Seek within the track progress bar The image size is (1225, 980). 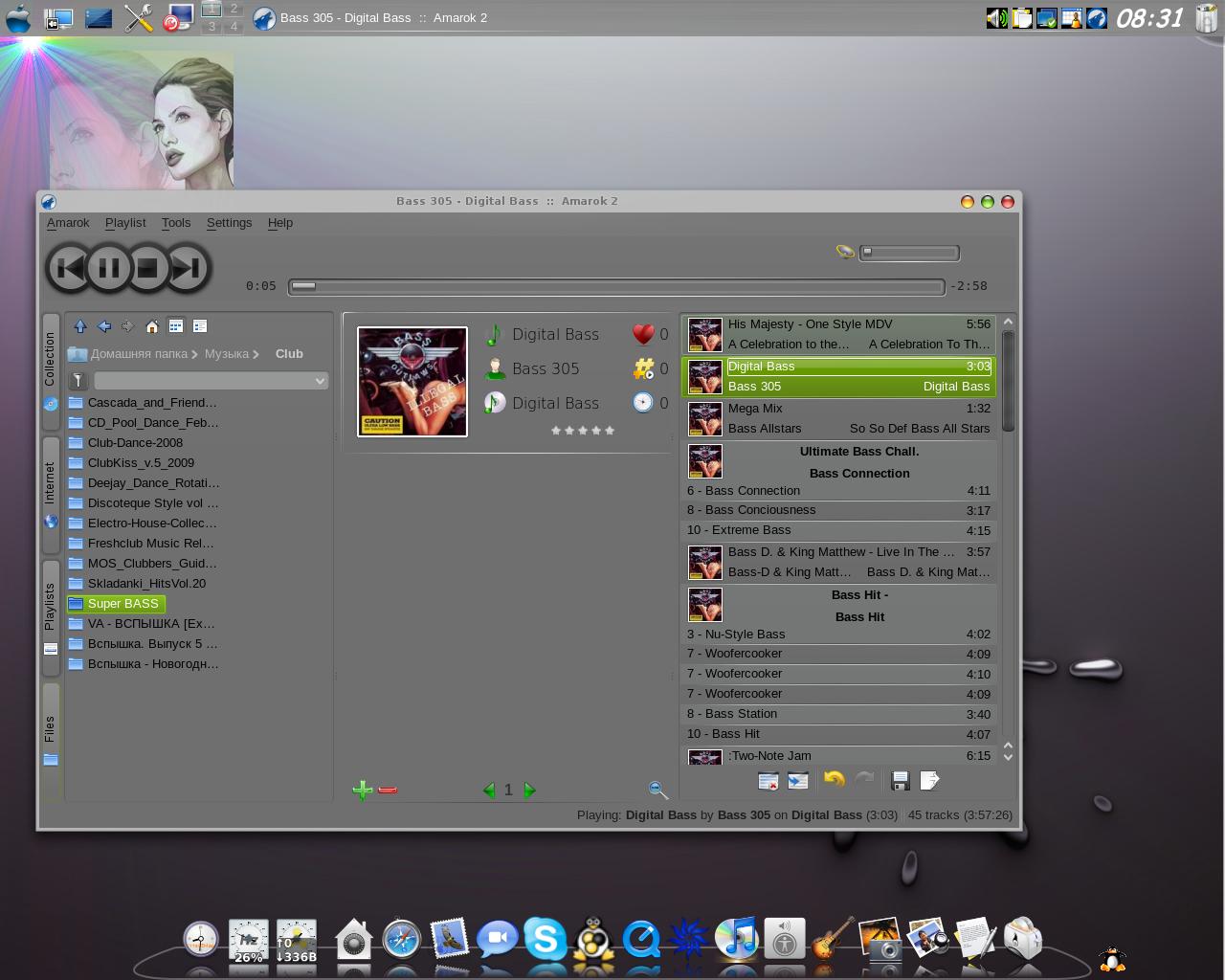point(616,286)
